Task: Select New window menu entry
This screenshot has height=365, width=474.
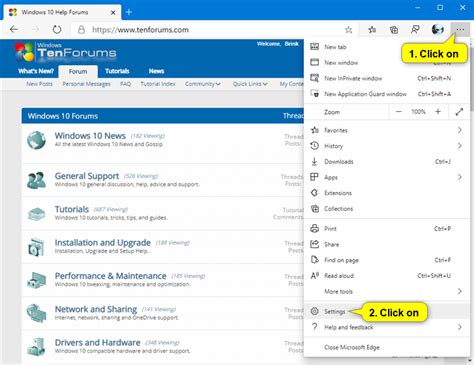Action: pos(387,63)
